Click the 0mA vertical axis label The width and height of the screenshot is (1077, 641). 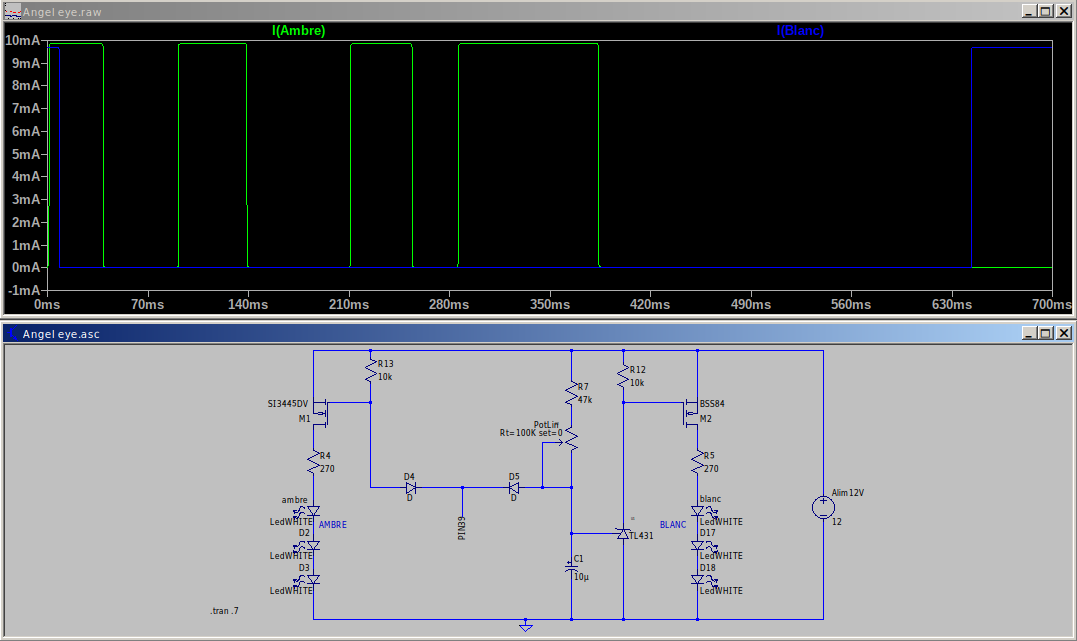26,267
